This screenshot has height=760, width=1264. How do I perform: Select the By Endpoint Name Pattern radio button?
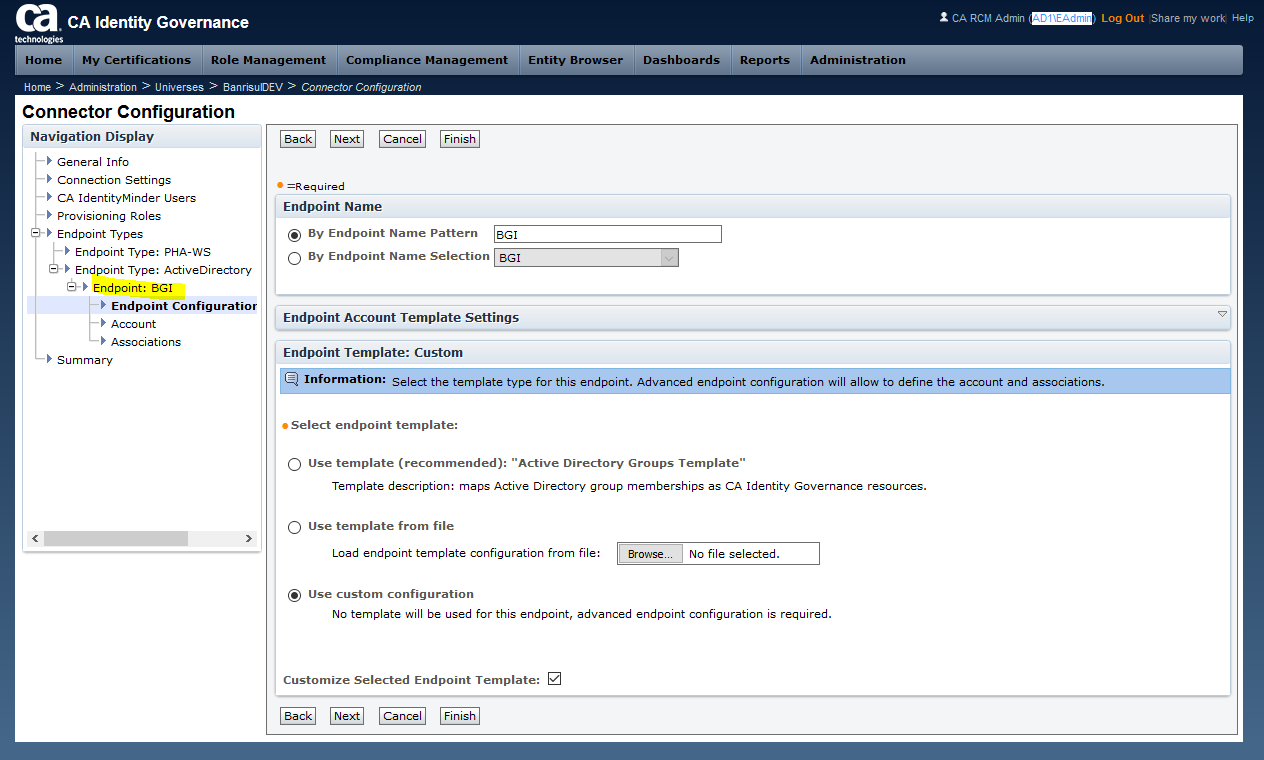pos(294,235)
